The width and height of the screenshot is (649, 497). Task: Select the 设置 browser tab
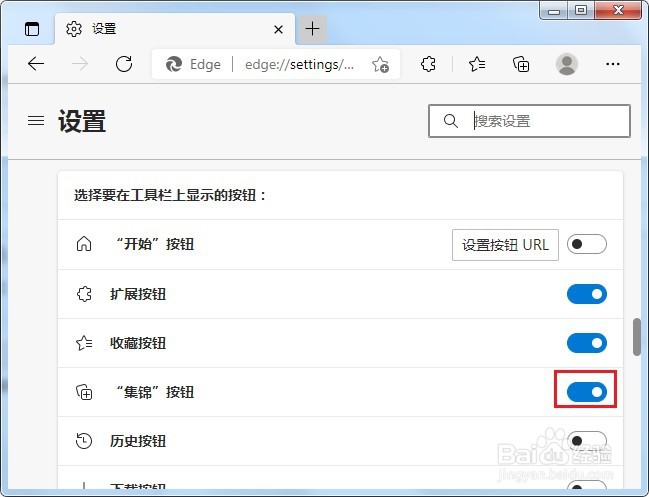[x=175, y=29]
